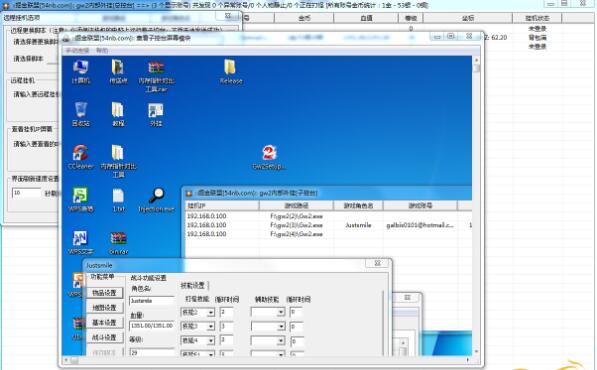Click the 背包满 status cell in main window

[x=537, y=37]
